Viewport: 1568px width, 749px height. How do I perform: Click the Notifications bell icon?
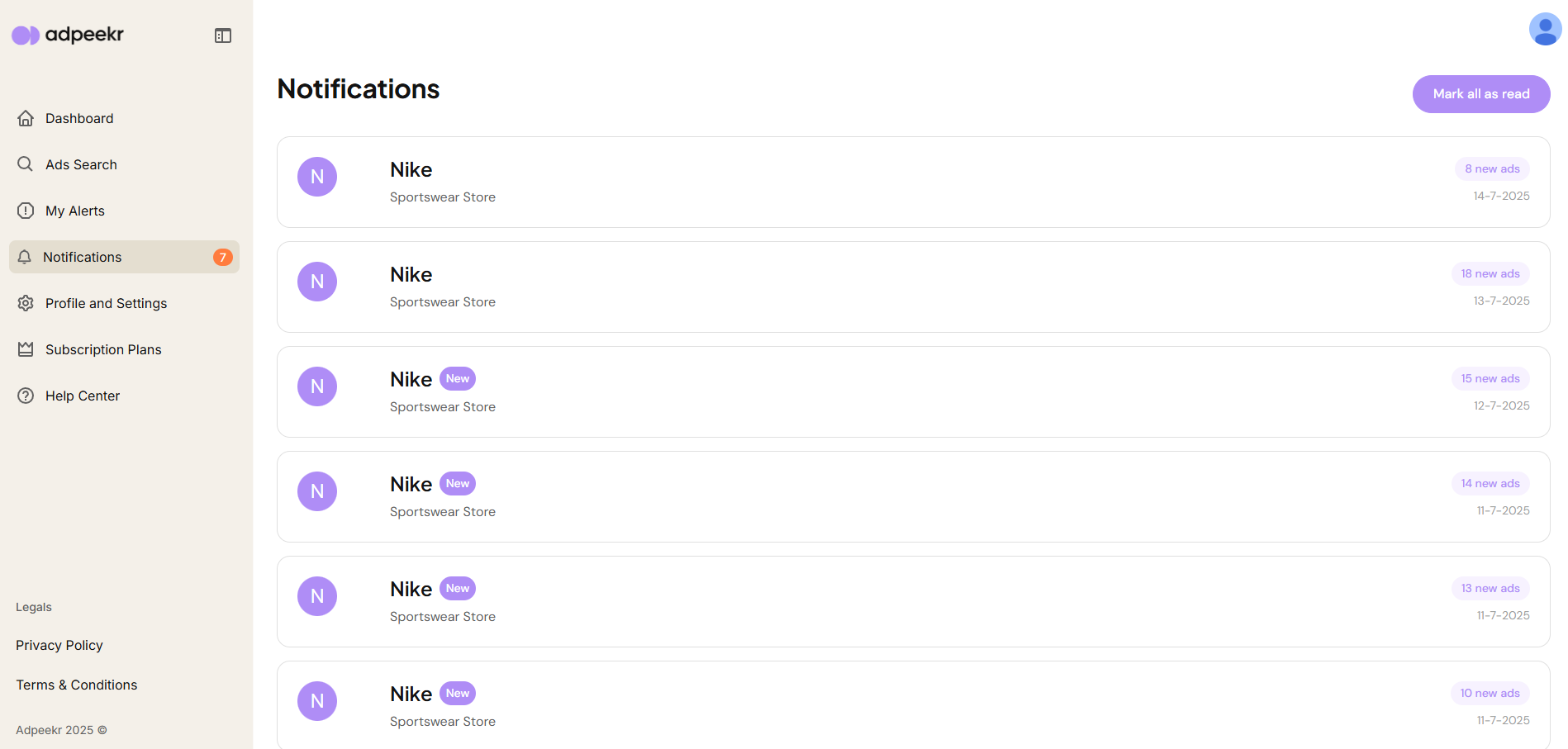(25, 257)
